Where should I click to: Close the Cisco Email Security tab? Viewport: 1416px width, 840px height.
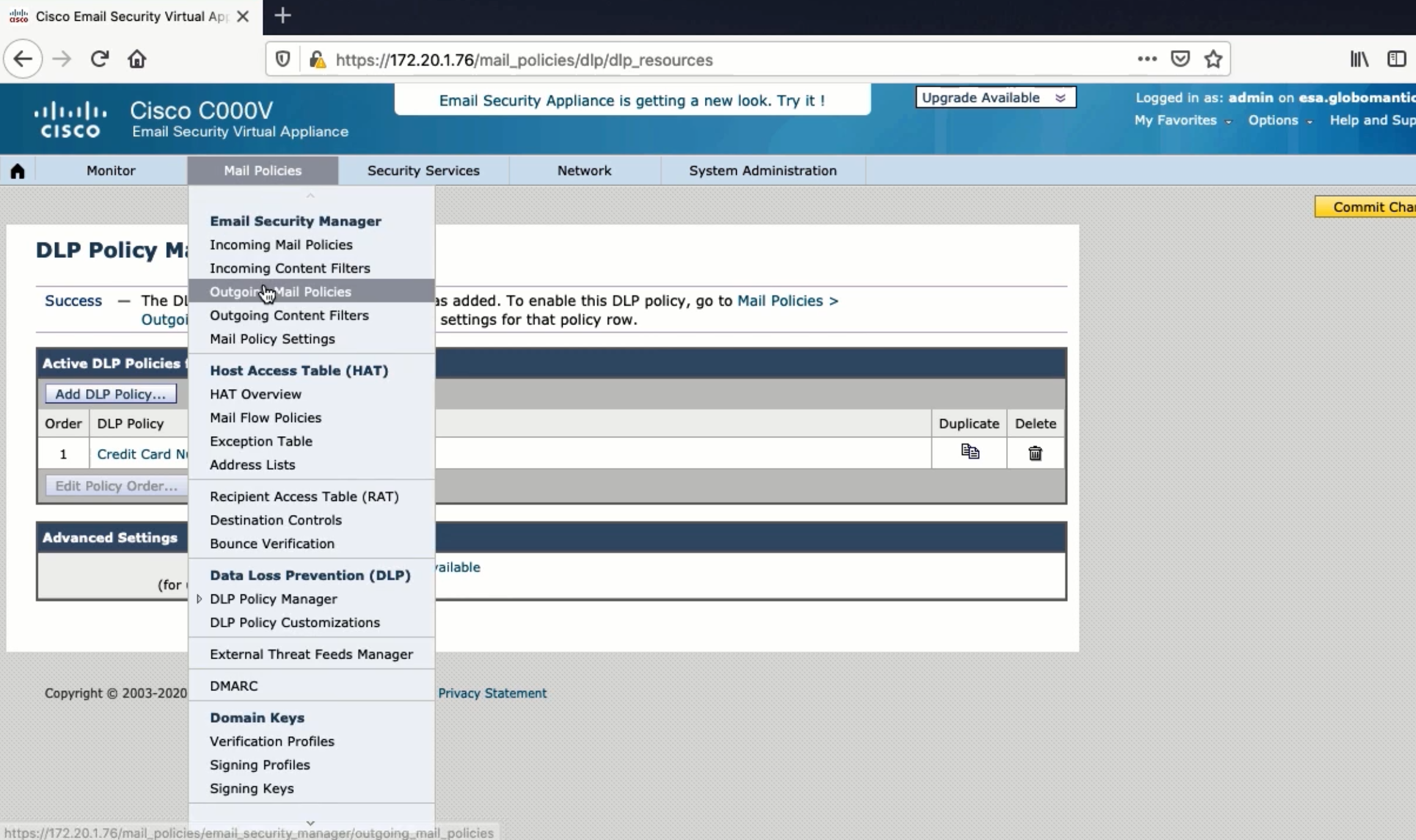pyautogui.click(x=243, y=16)
